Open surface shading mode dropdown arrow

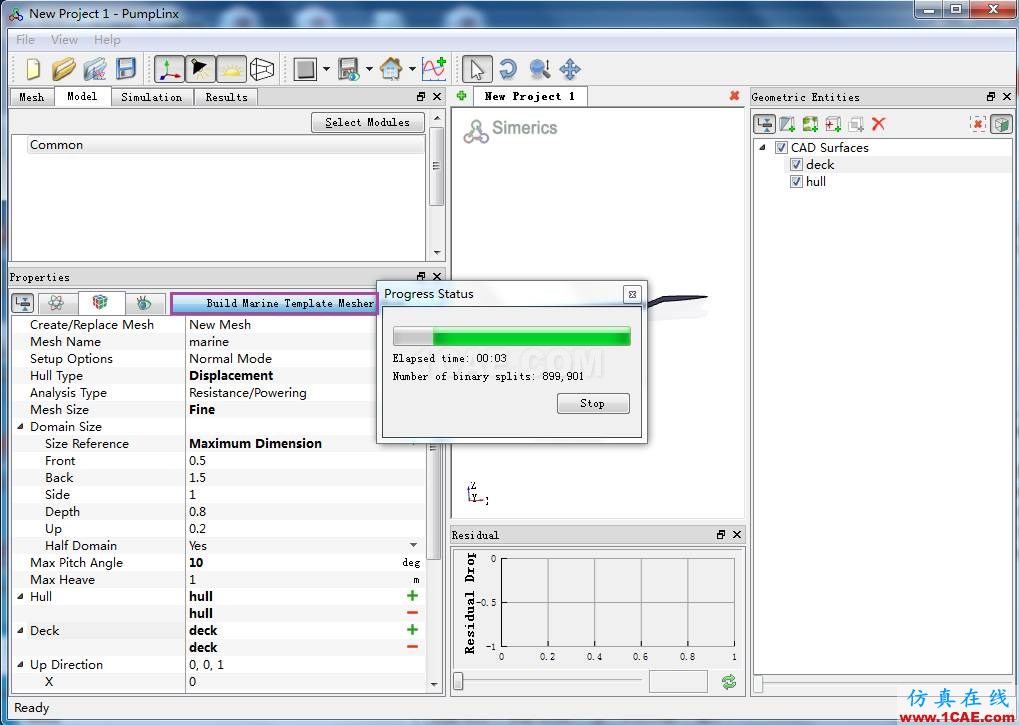click(x=326, y=69)
